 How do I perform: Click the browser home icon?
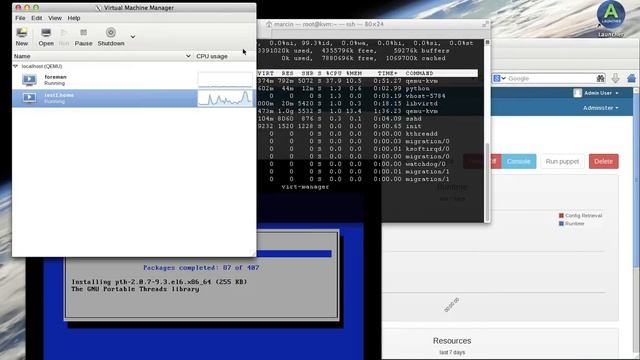coord(631,78)
